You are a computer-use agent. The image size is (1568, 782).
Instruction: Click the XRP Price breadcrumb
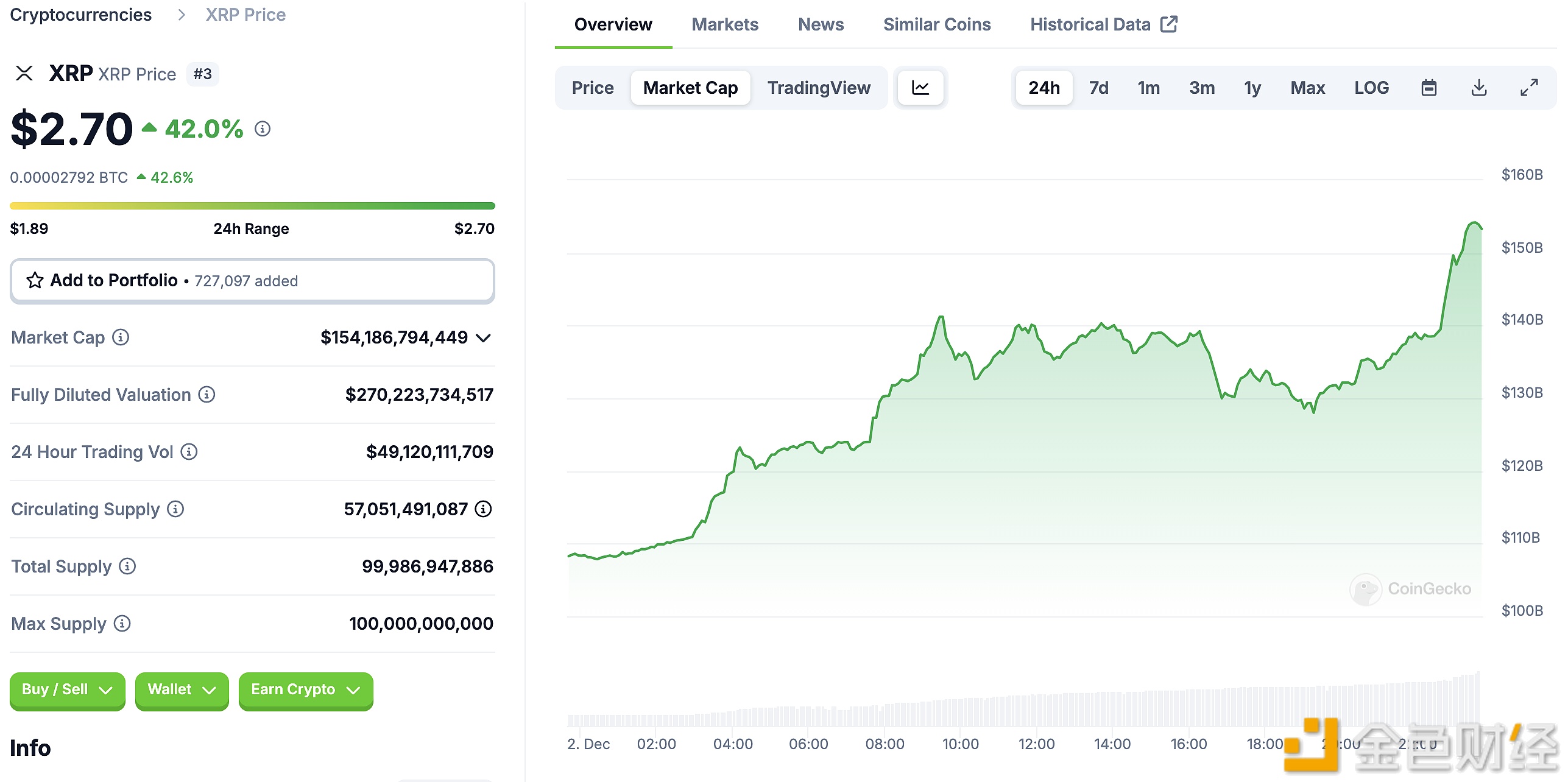tap(245, 15)
